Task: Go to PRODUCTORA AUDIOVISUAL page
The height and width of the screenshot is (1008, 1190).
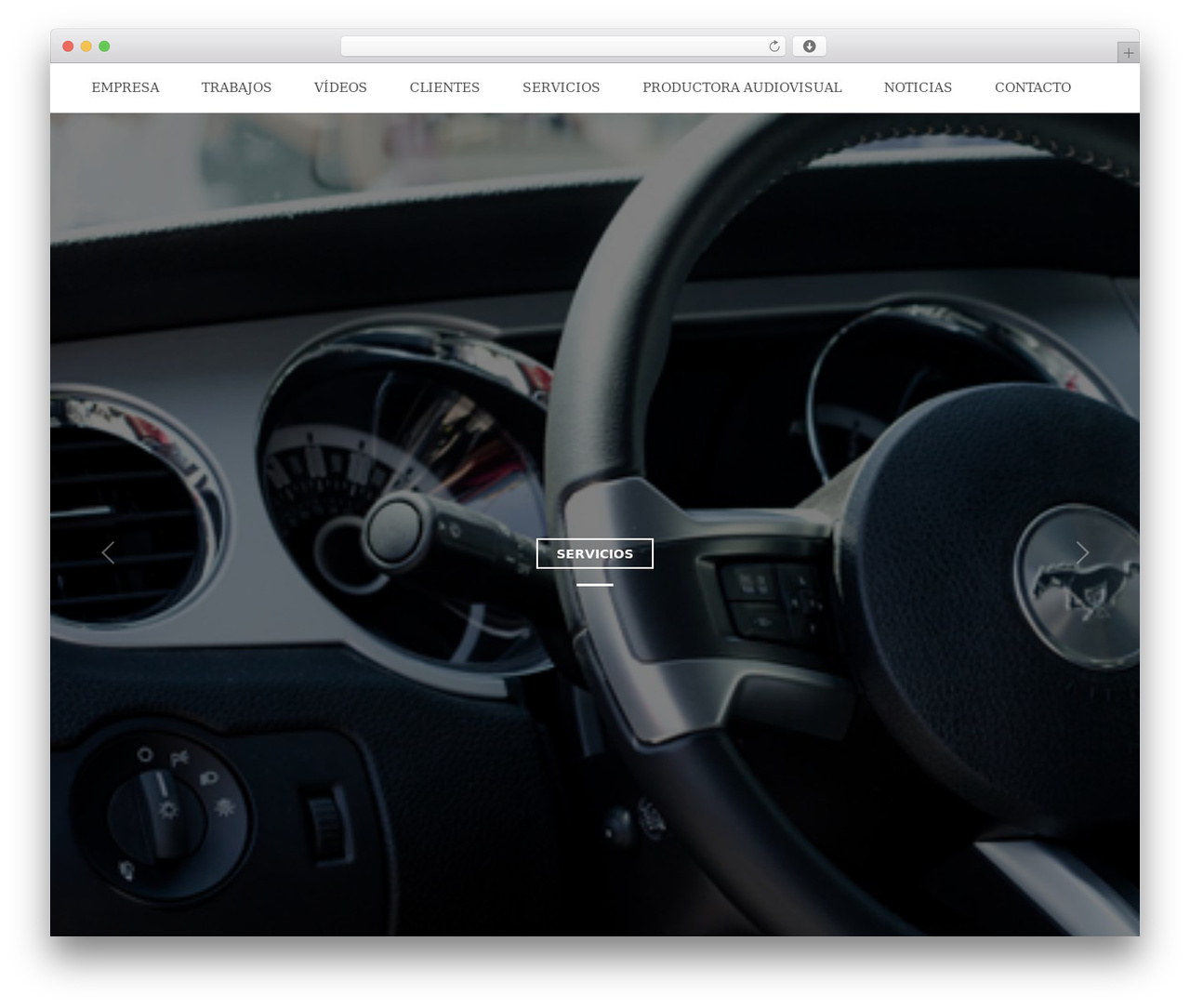Action: pyautogui.click(x=742, y=87)
